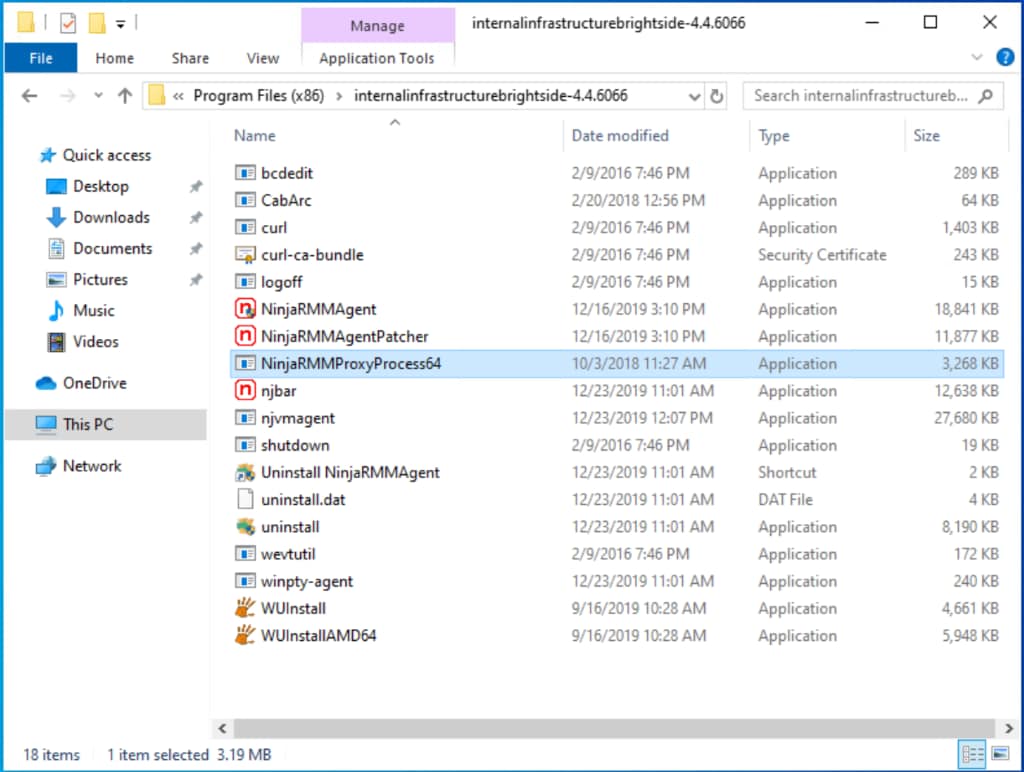
Task: Click the Up directory arrow
Action: point(124,96)
